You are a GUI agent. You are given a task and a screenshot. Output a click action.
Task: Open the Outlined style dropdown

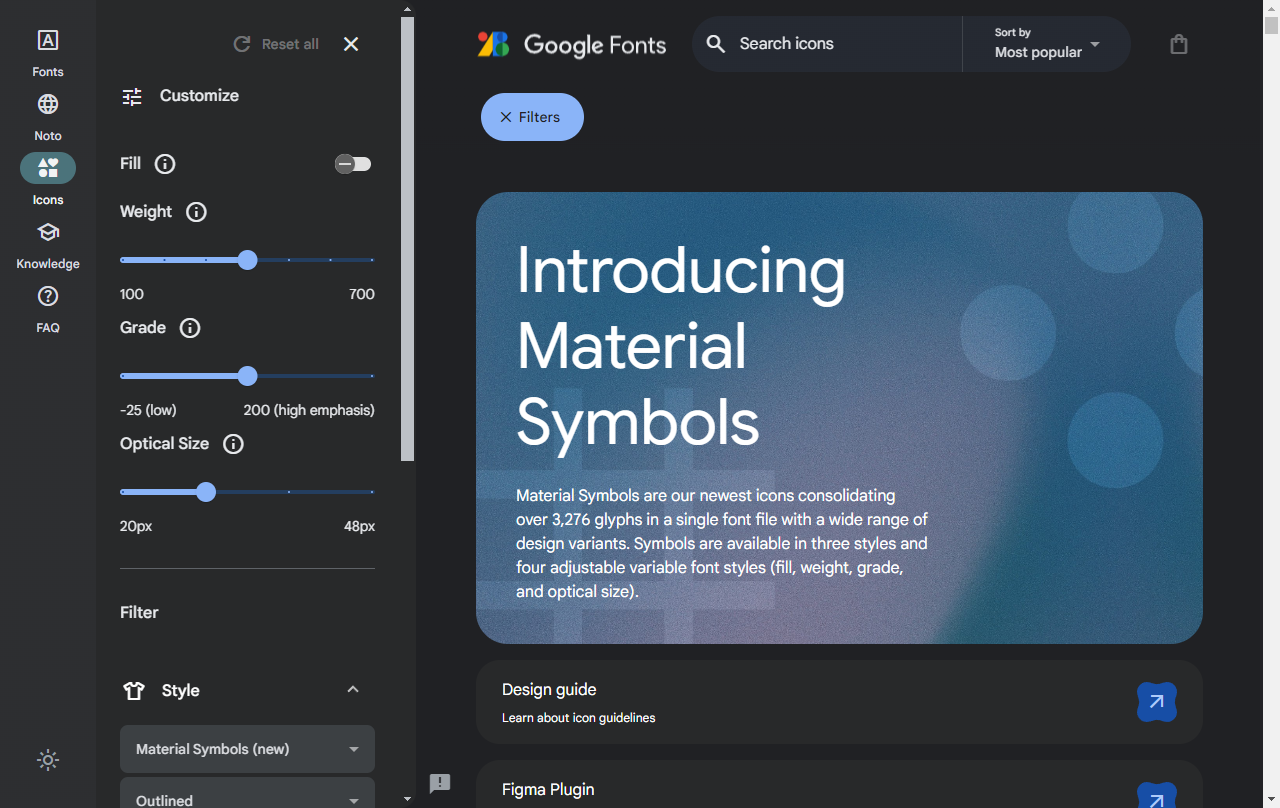pyautogui.click(x=247, y=793)
